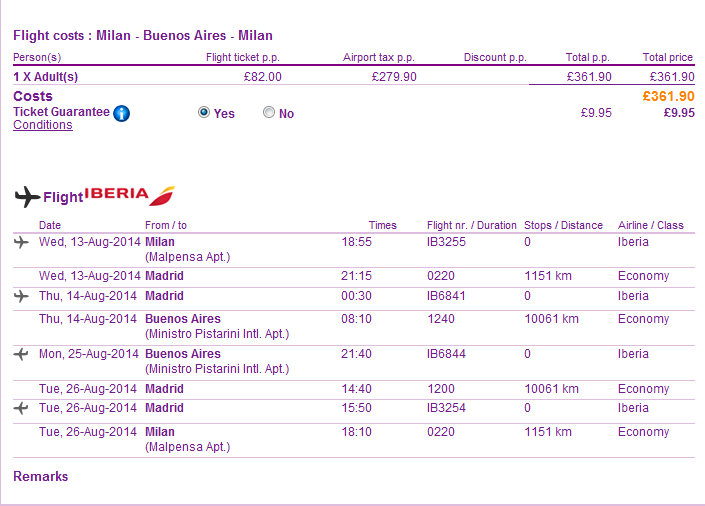705x506 pixels.
Task: Click the Airline / Class column header
Action: [650, 225]
